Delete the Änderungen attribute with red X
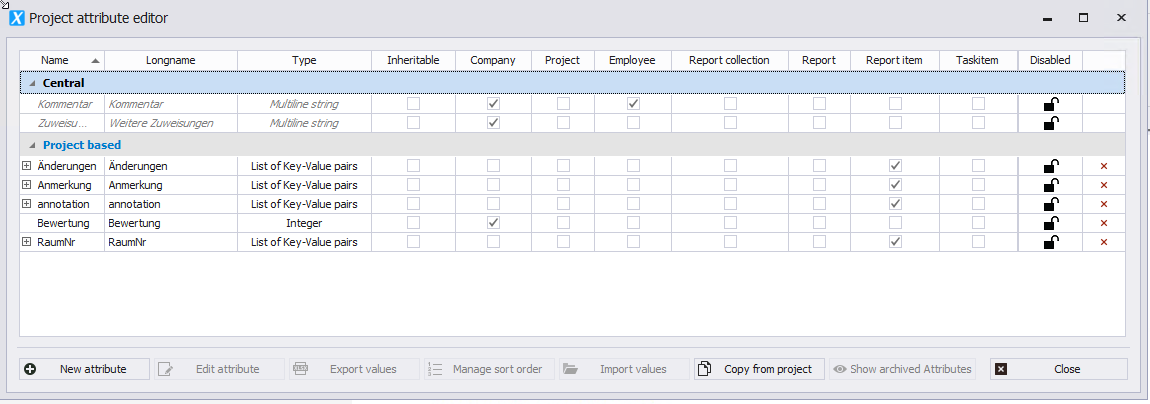Viewport: 1150px width, 404px height. pyautogui.click(x=1104, y=166)
